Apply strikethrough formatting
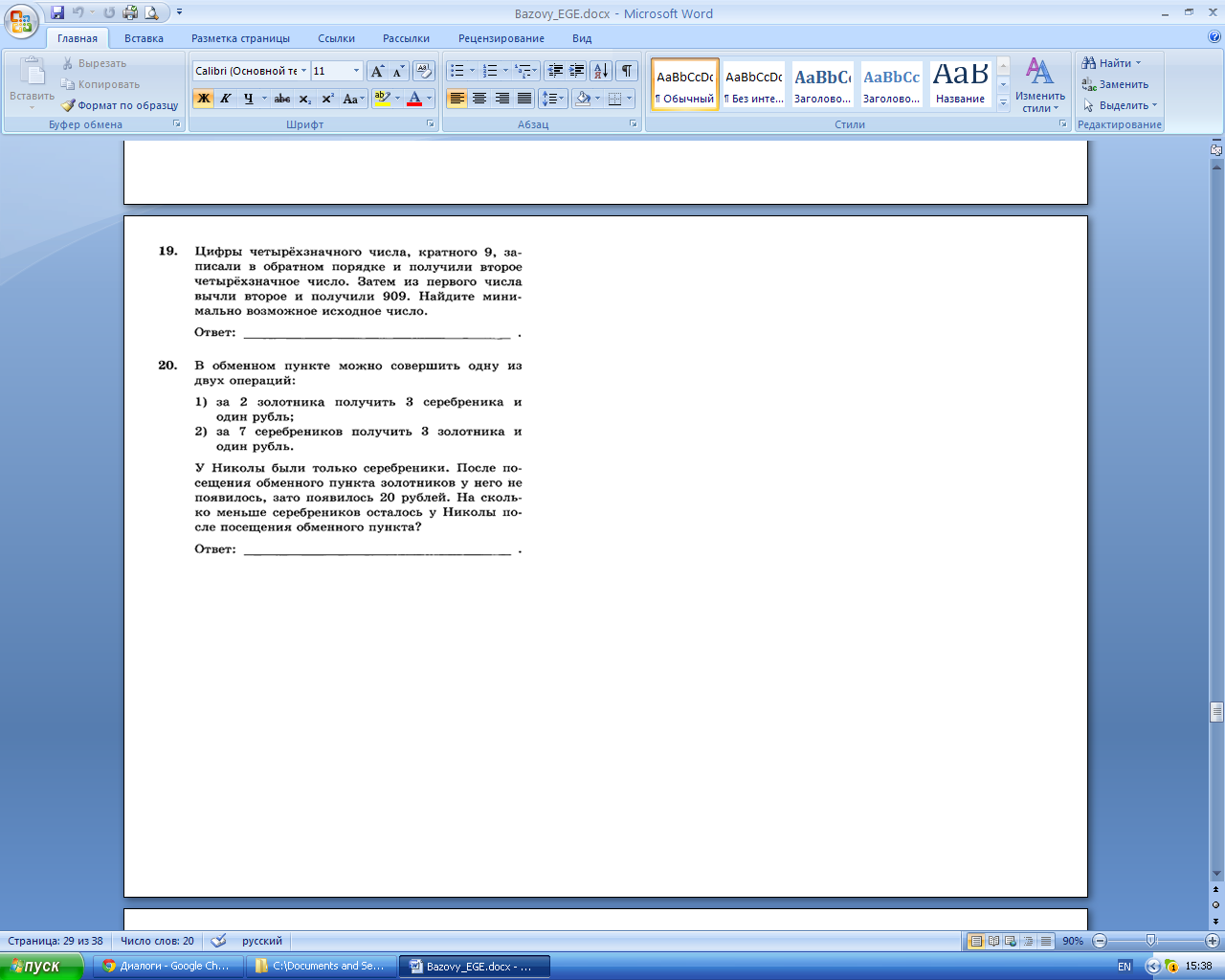Viewport: 1225px width, 980px height. (x=281, y=99)
